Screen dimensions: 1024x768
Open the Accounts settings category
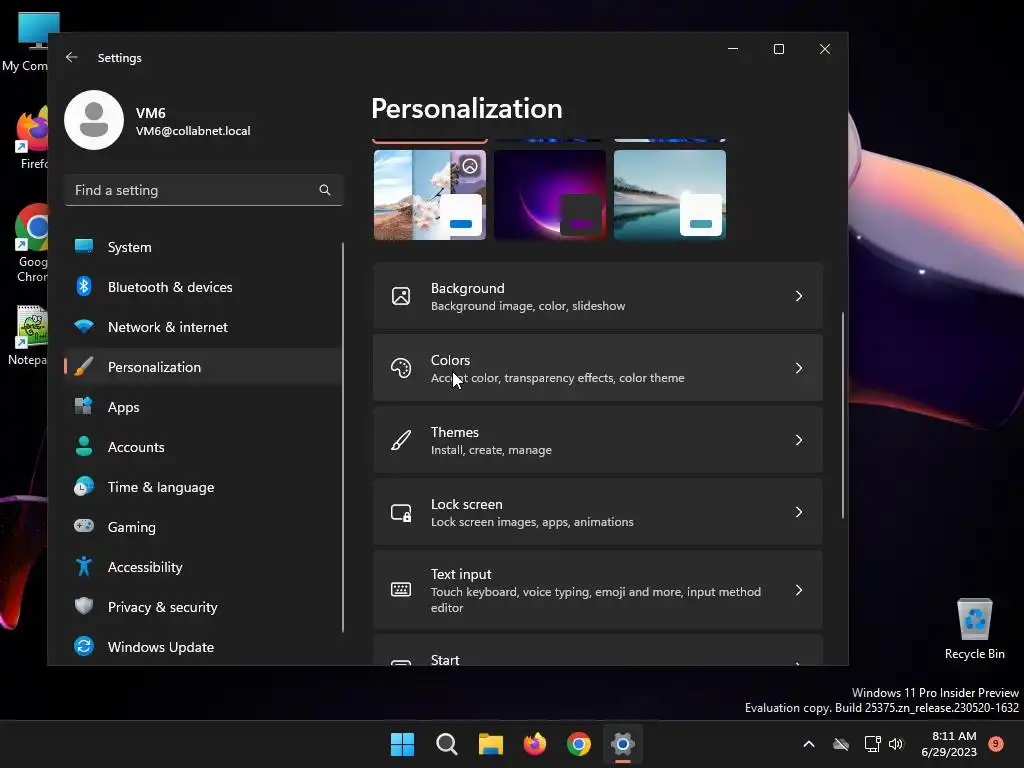(203, 447)
